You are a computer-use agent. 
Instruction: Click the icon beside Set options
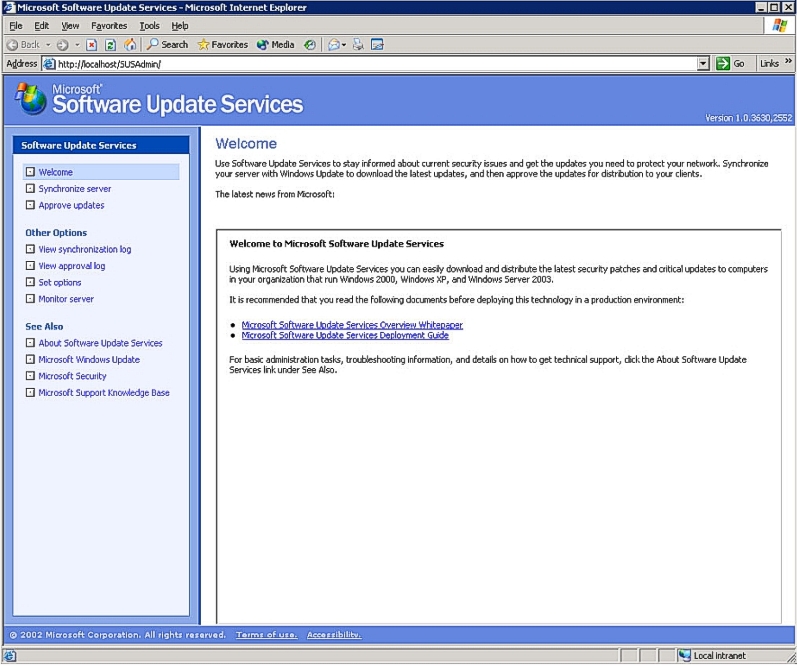point(30,282)
